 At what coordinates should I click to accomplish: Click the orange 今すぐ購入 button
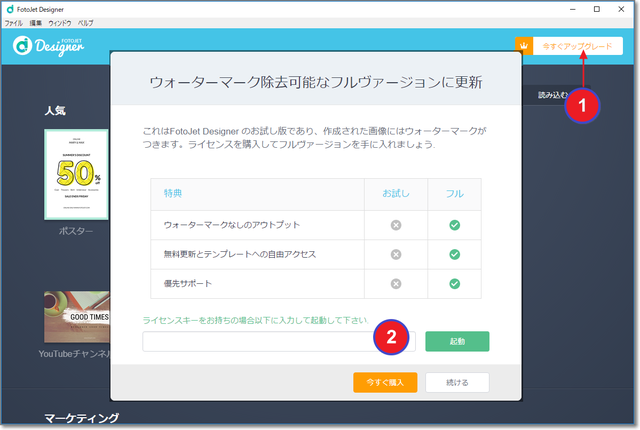coord(385,382)
